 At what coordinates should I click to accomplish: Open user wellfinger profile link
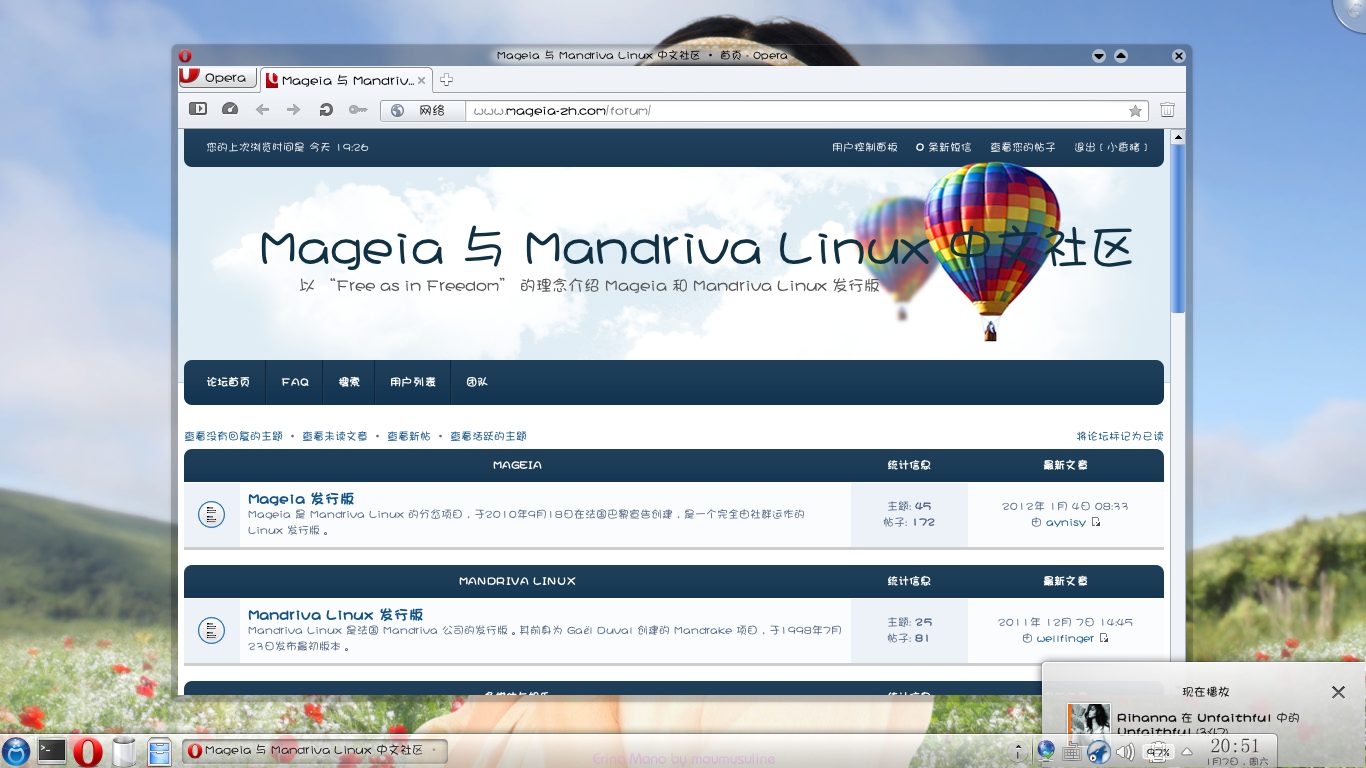coord(1066,639)
